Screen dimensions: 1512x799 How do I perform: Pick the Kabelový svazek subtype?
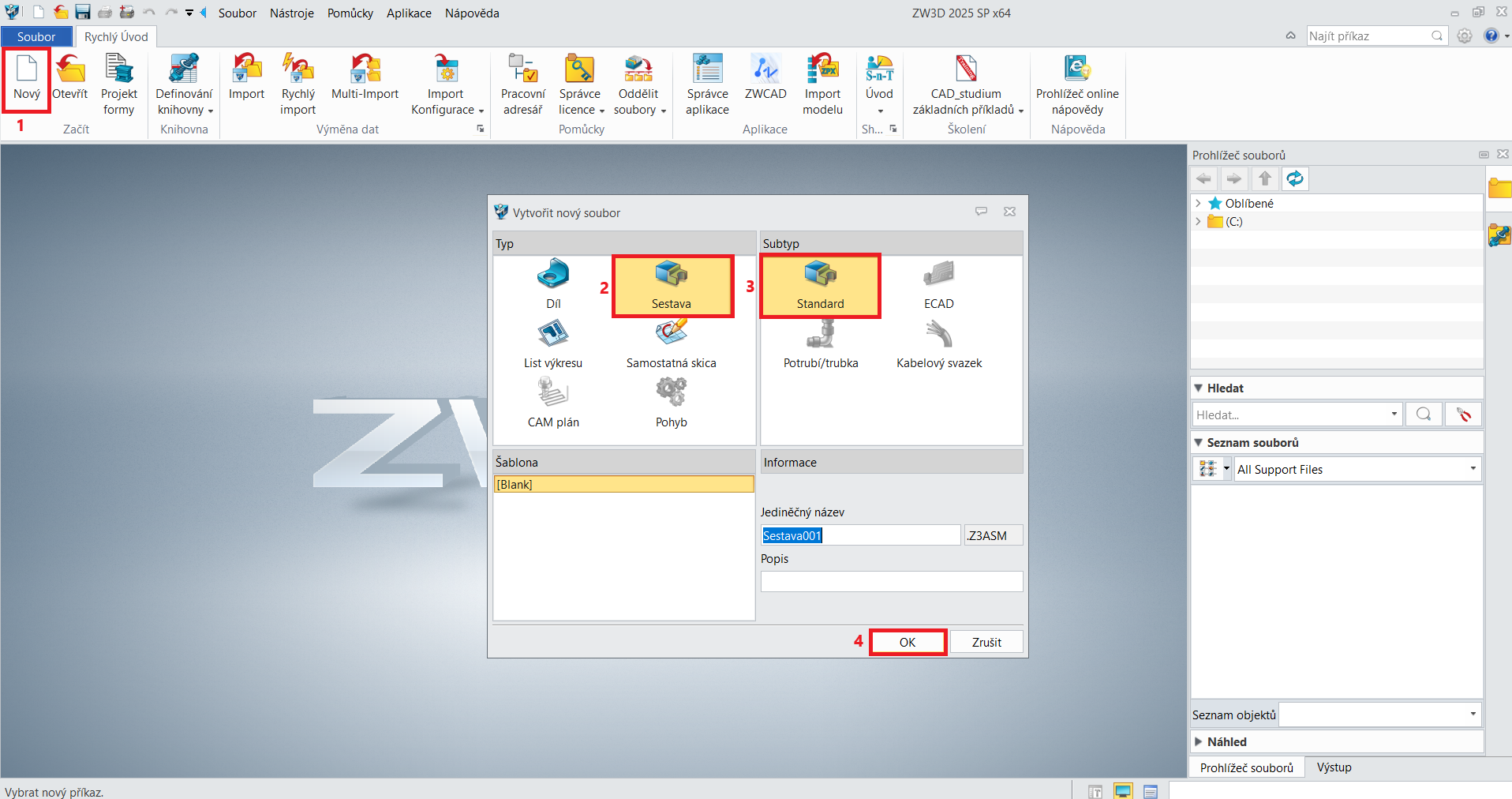(938, 343)
